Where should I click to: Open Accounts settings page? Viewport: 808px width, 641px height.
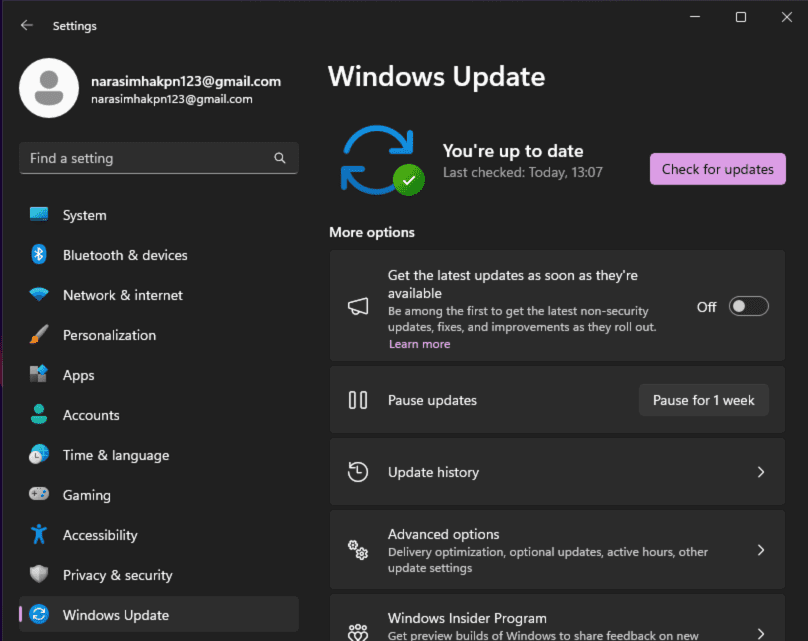tap(91, 415)
